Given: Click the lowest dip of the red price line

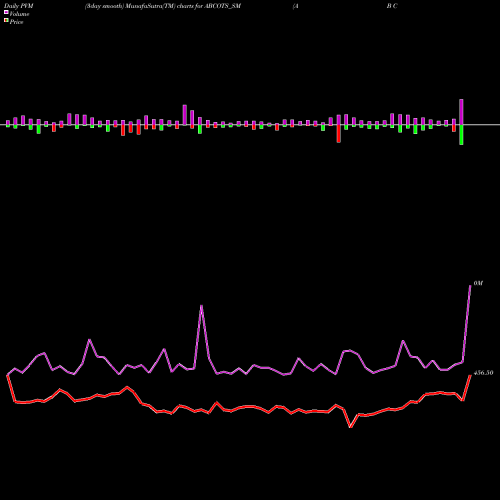Looking at the screenshot, I should pos(351,427).
